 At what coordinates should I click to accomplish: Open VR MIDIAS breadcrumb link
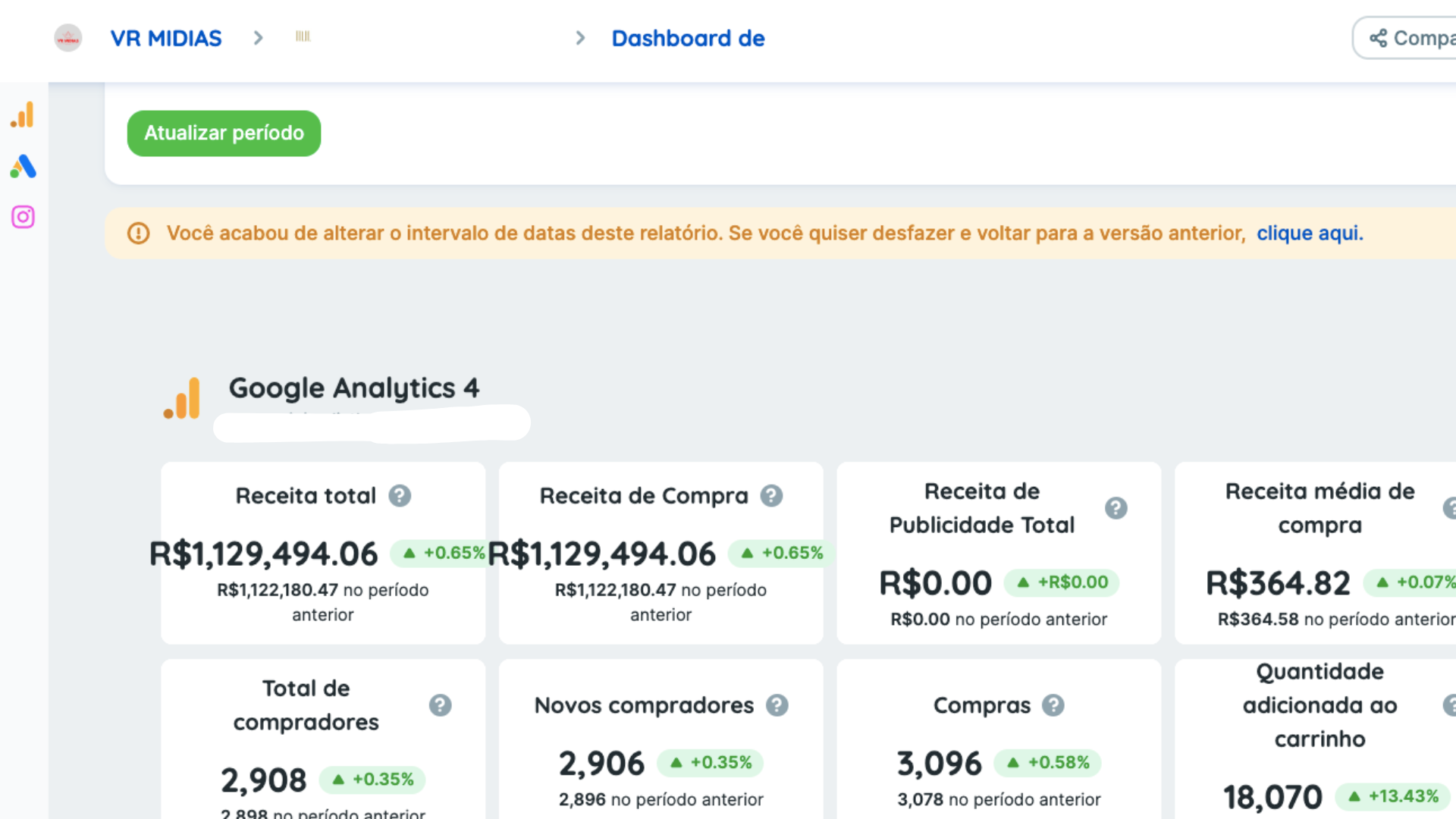(166, 38)
